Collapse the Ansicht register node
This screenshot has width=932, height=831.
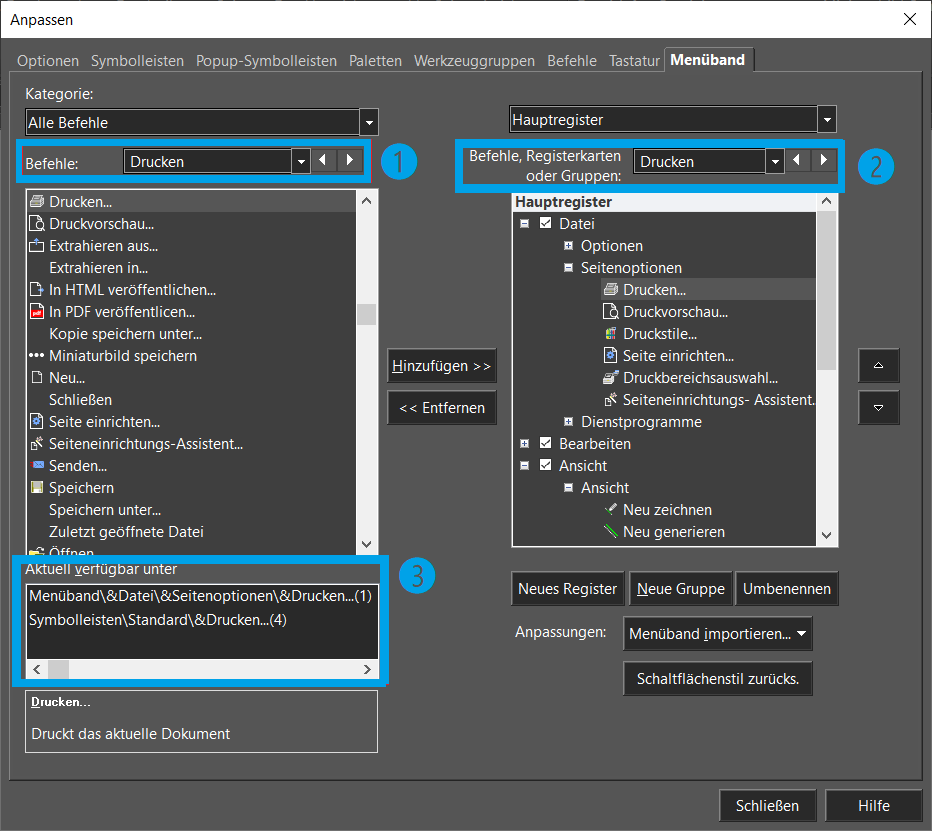point(524,465)
